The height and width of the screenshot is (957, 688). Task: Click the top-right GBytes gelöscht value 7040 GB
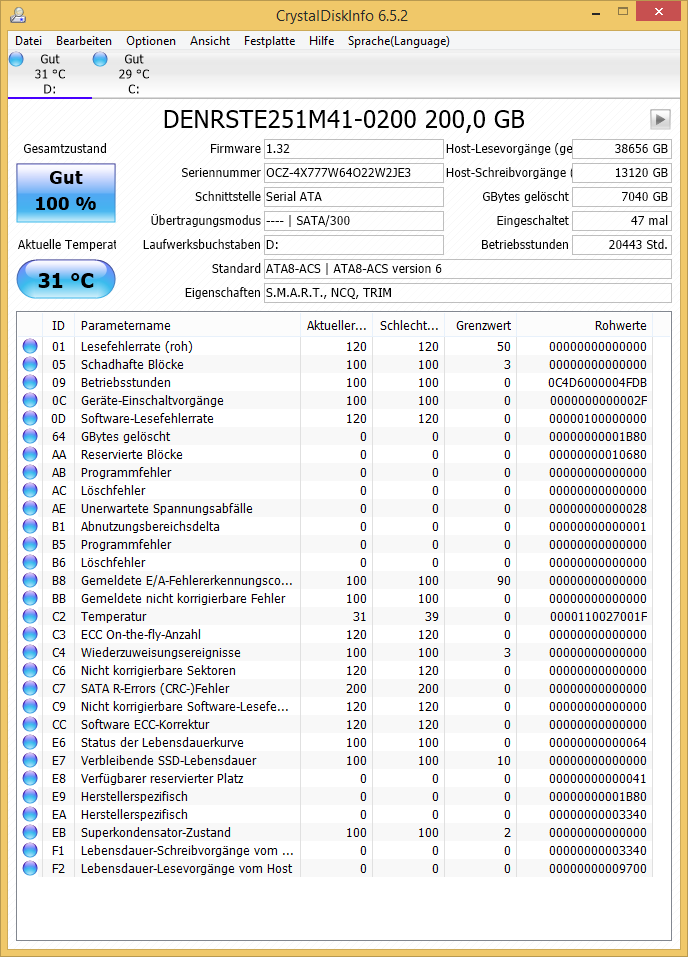coord(621,197)
